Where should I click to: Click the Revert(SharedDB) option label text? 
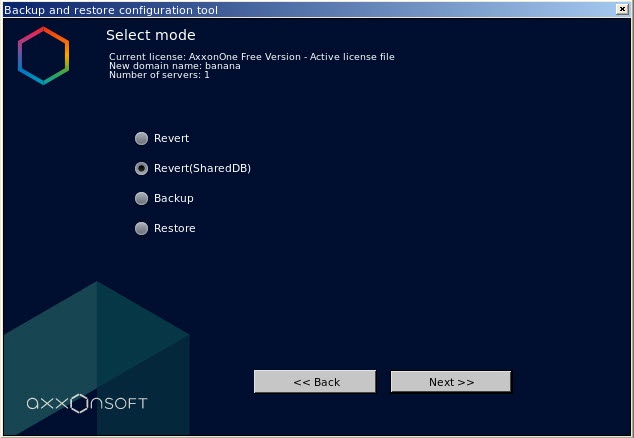coord(202,168)
